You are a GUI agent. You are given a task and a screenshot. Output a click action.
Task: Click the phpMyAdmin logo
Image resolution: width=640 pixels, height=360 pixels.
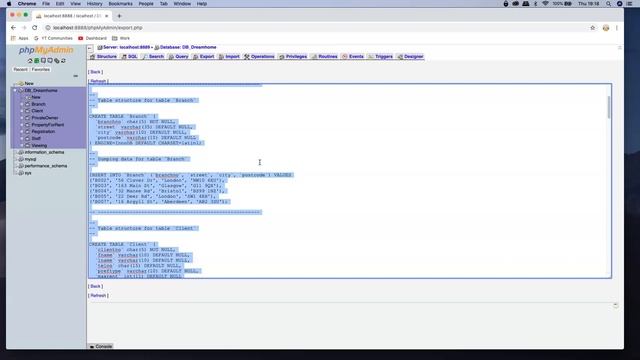tap(46, 50)
